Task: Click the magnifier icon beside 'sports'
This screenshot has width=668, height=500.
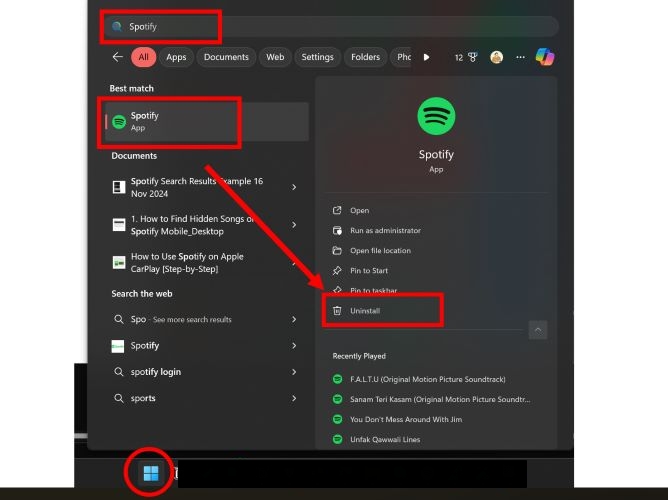Action: click(x=119, y=399)
